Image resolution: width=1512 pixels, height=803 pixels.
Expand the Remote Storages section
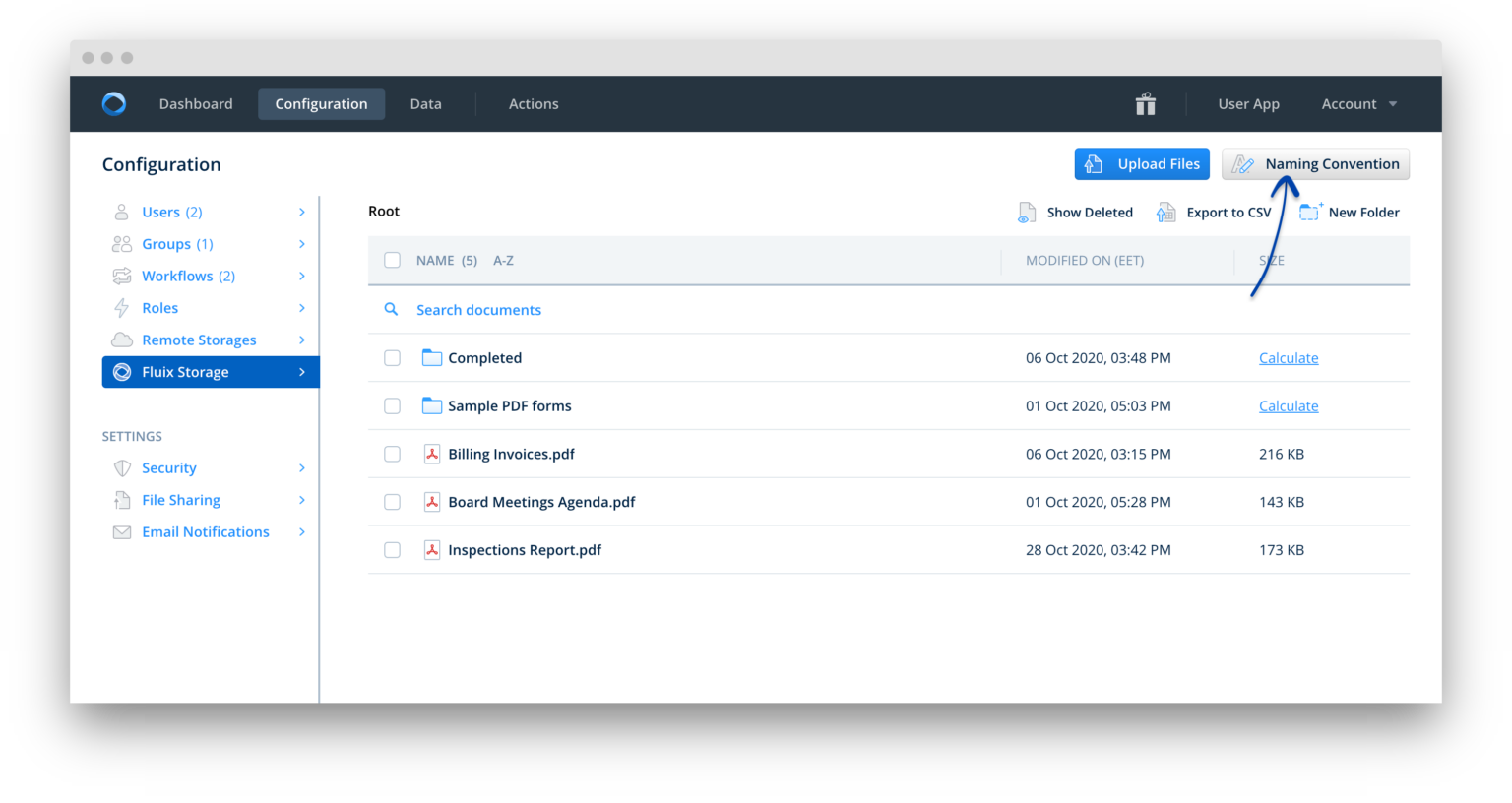tap(198, 340)
